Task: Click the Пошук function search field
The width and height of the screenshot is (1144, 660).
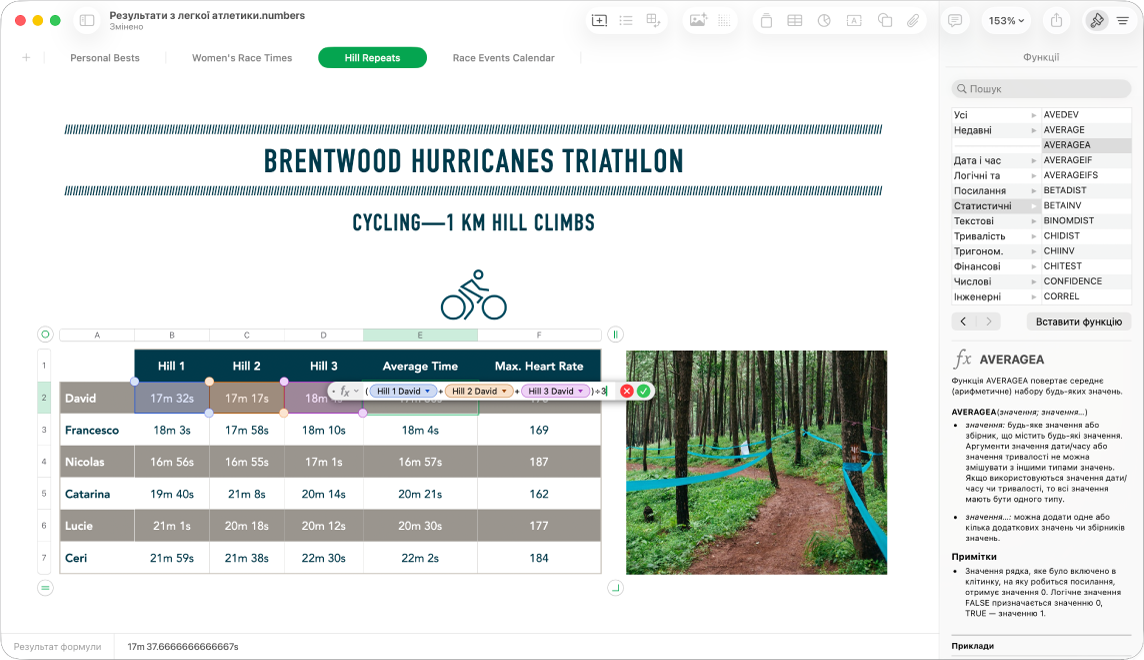Action: [x=1041, y=89]
